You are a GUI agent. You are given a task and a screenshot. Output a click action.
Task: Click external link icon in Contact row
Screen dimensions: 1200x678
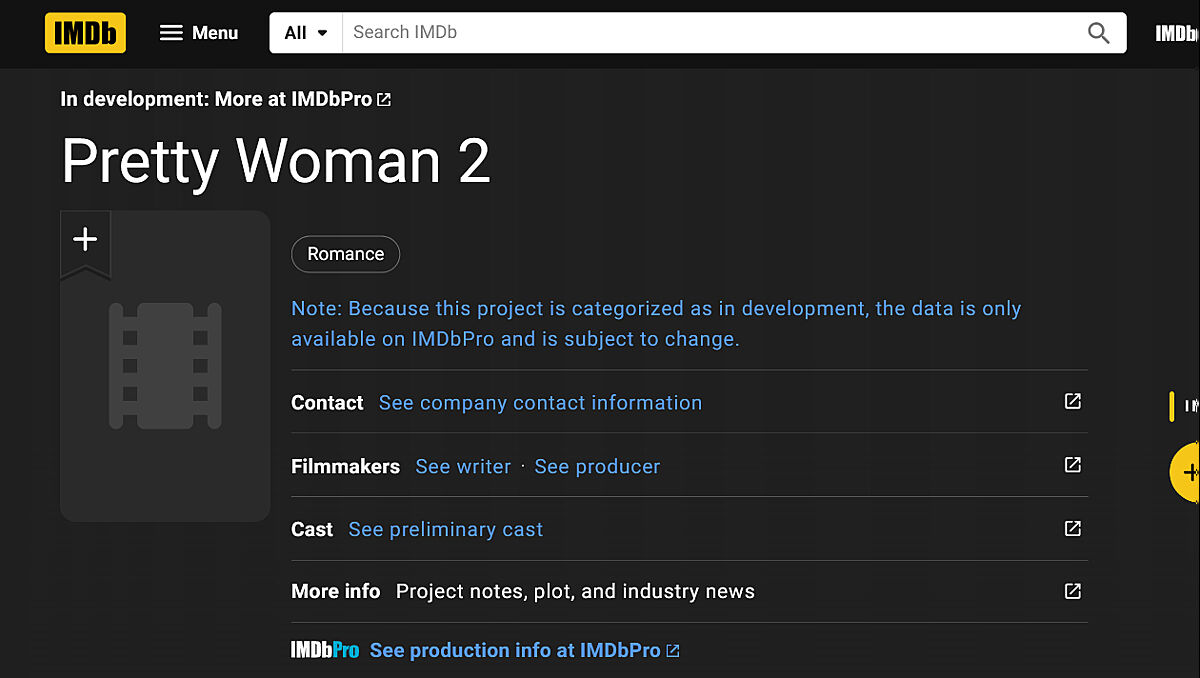tap(1072, 401)
